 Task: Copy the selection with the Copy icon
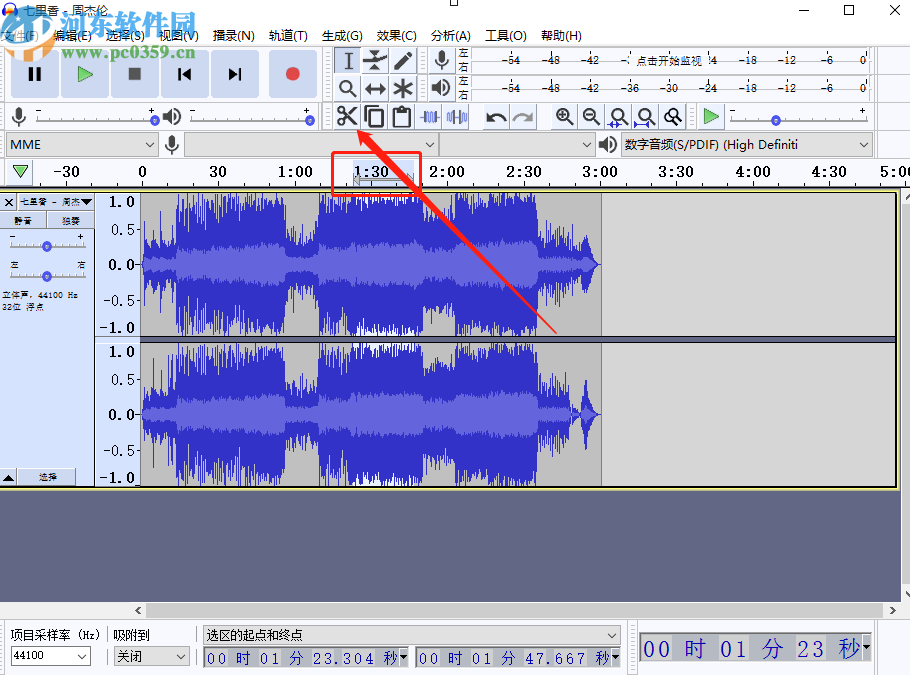click(374, 117)
